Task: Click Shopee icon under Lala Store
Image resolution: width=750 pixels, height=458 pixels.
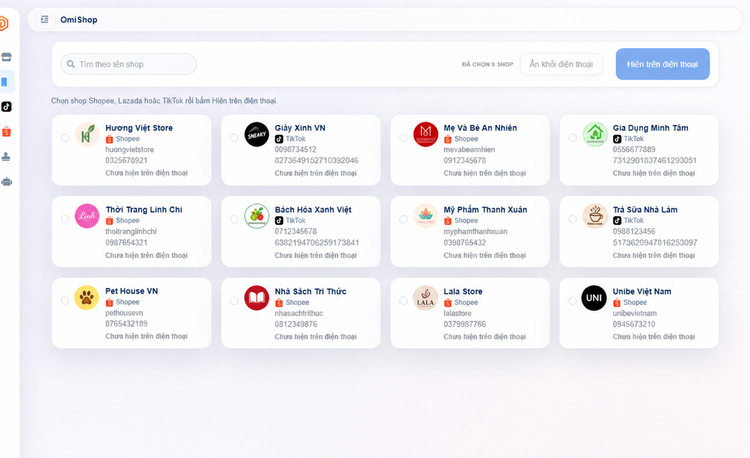Action: point(448,303)
